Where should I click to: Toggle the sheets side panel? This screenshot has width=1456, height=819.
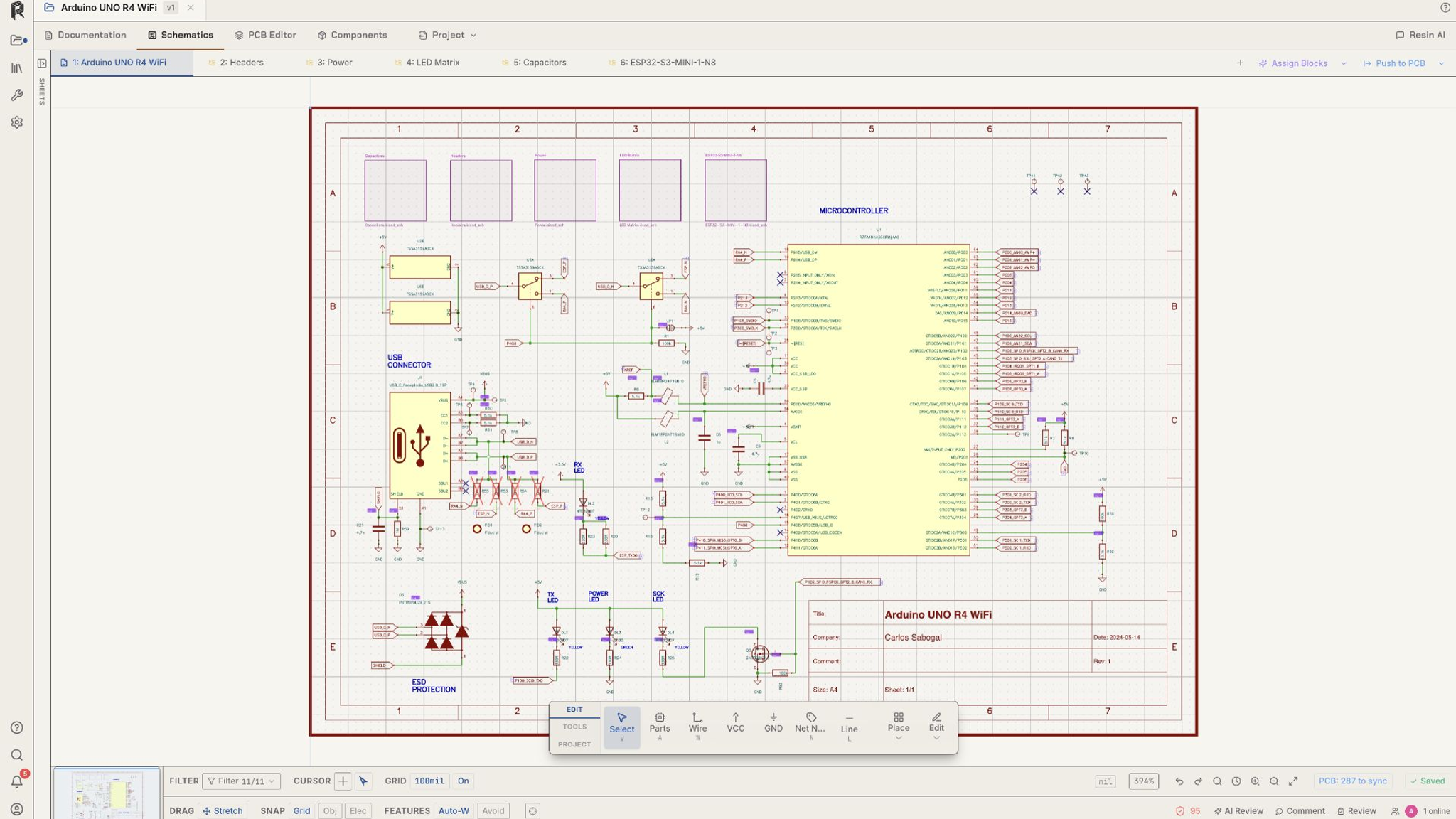point(42,63)
